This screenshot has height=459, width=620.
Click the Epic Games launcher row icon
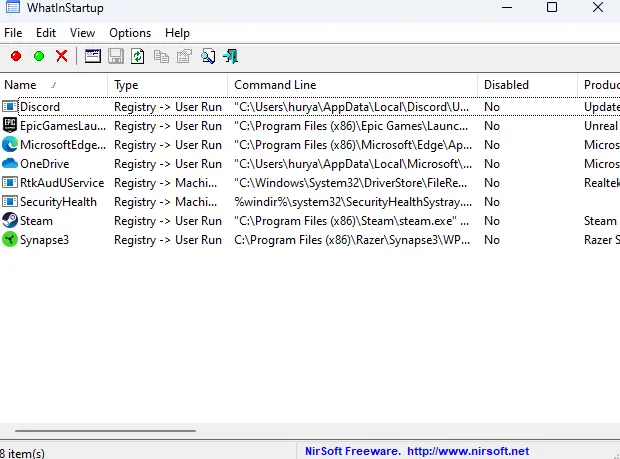pos(9,125)
